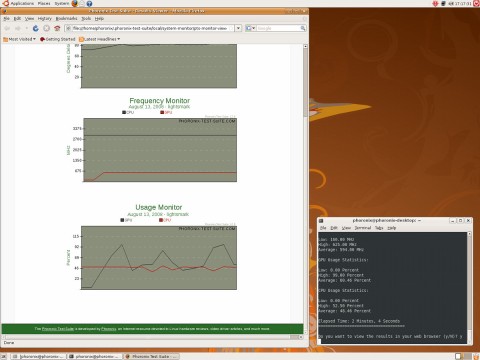Click the terminal window title bar icon

tap(321, 221)
